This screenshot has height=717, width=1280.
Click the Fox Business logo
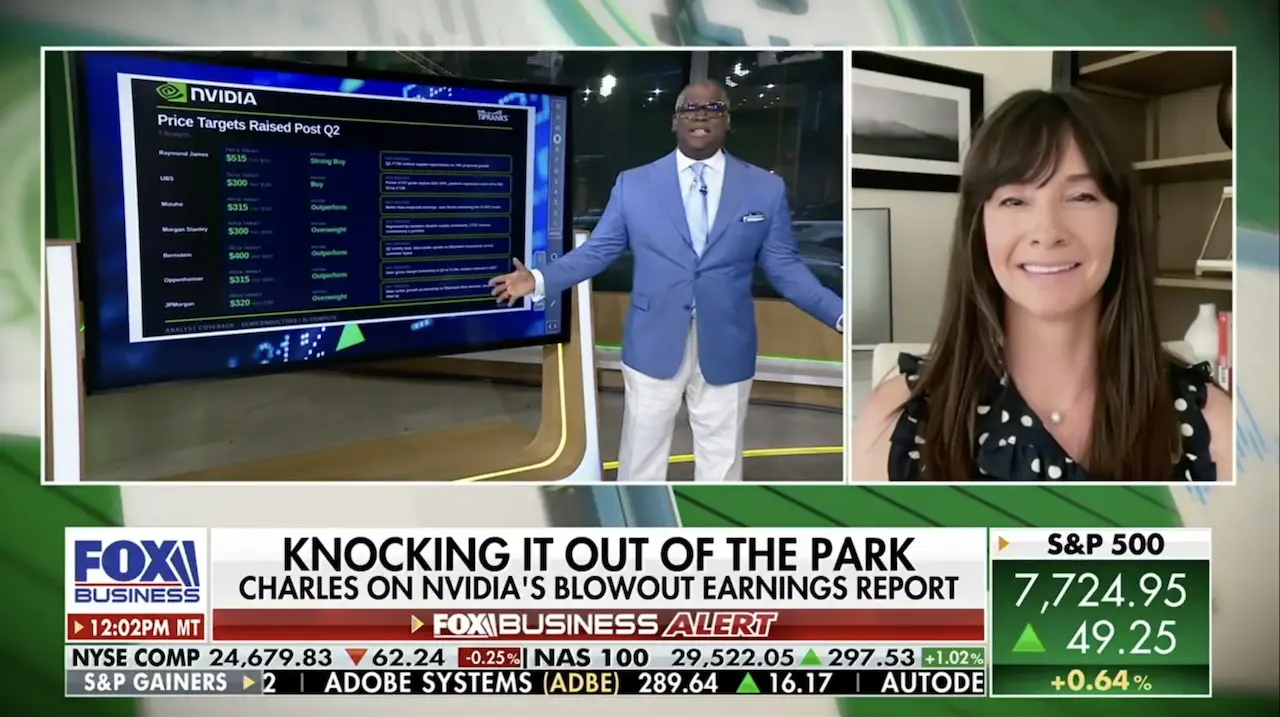[x=137, y=570]
